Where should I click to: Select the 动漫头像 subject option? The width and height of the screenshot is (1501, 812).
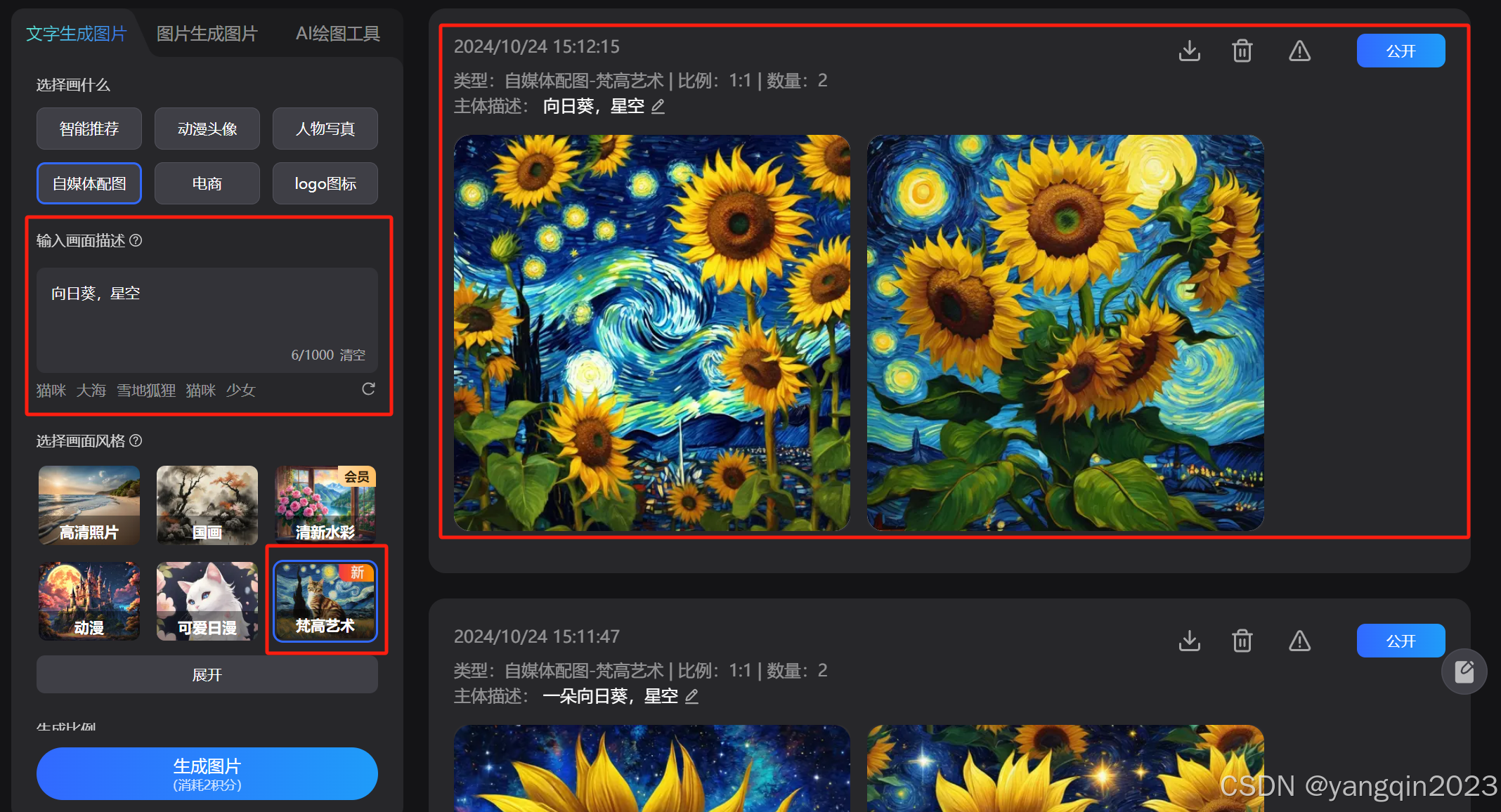tap(207, 129)
